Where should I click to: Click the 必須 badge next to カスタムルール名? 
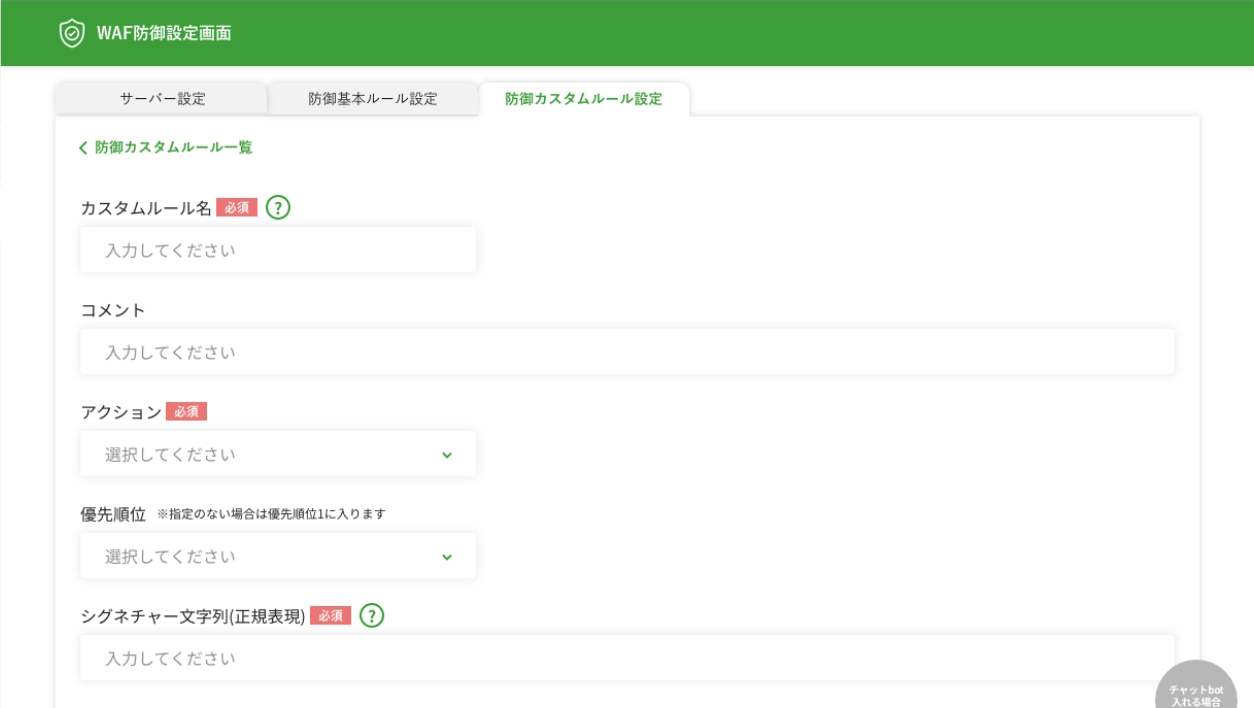coord(237,208)
